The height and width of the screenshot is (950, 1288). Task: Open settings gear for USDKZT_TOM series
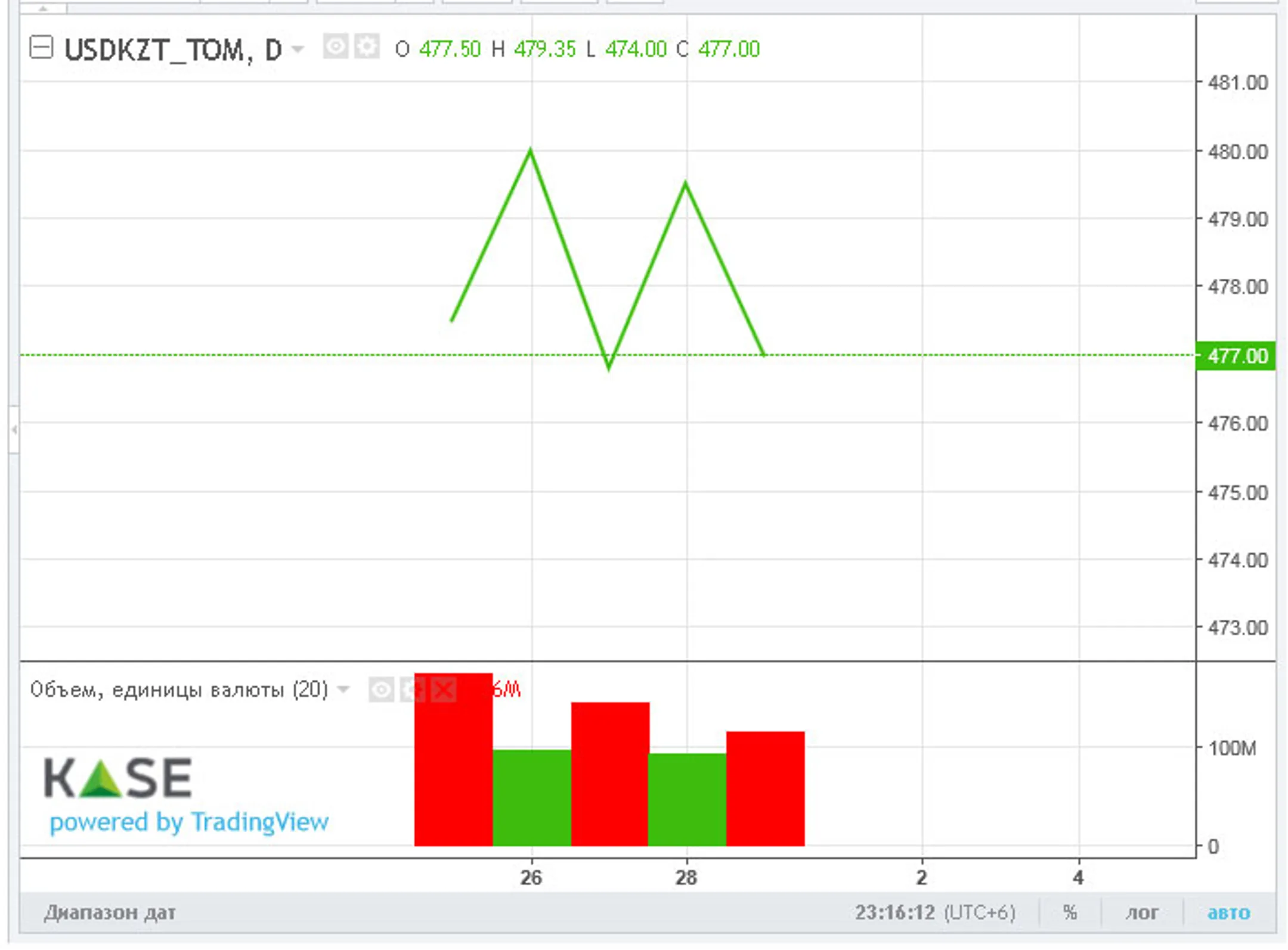(x=367, y=46)
